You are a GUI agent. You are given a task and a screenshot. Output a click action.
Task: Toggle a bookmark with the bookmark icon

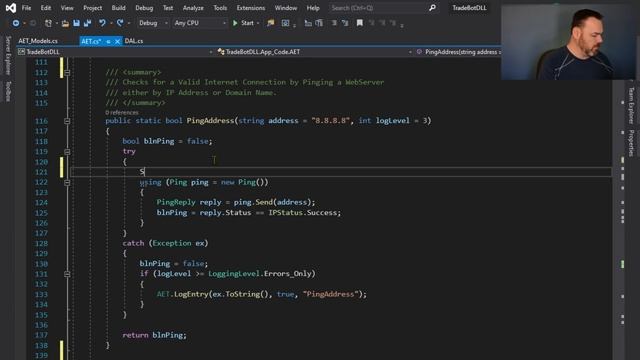(x=360, y=23)
